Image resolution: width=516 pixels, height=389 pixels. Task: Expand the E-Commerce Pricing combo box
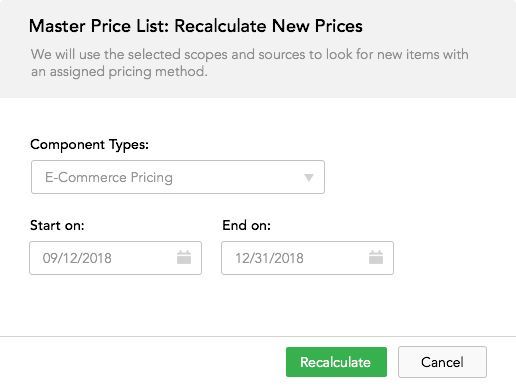tap(178, 177)
